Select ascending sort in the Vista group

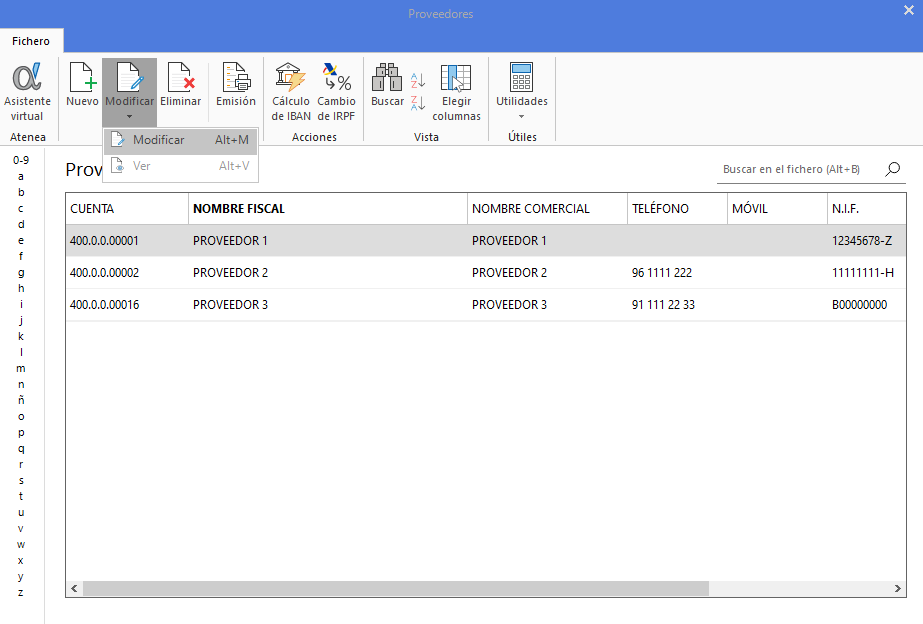pyautogui.click(x=418, y=78)
